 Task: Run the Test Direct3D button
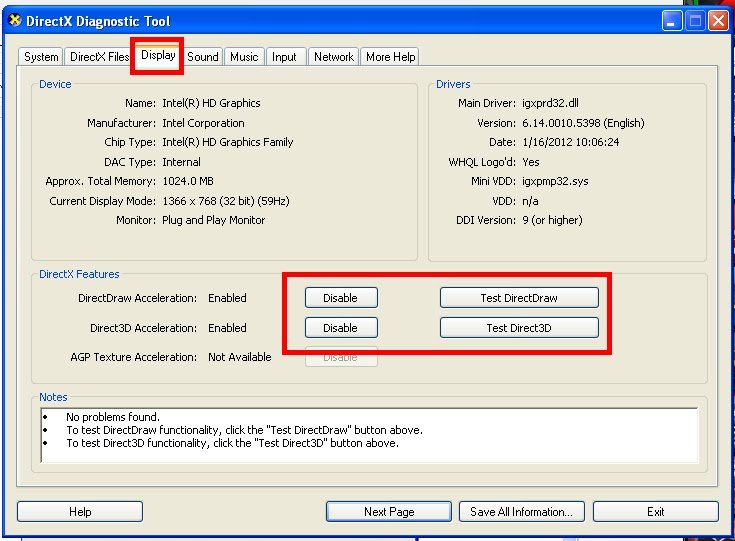point(519,328)
